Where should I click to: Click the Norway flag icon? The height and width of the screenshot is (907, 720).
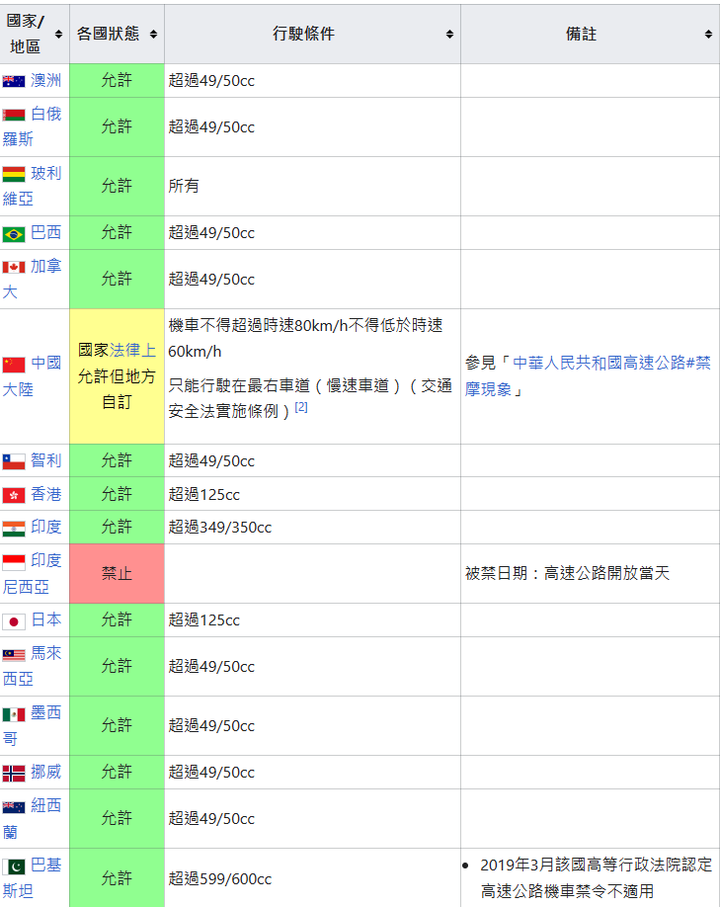14,773
